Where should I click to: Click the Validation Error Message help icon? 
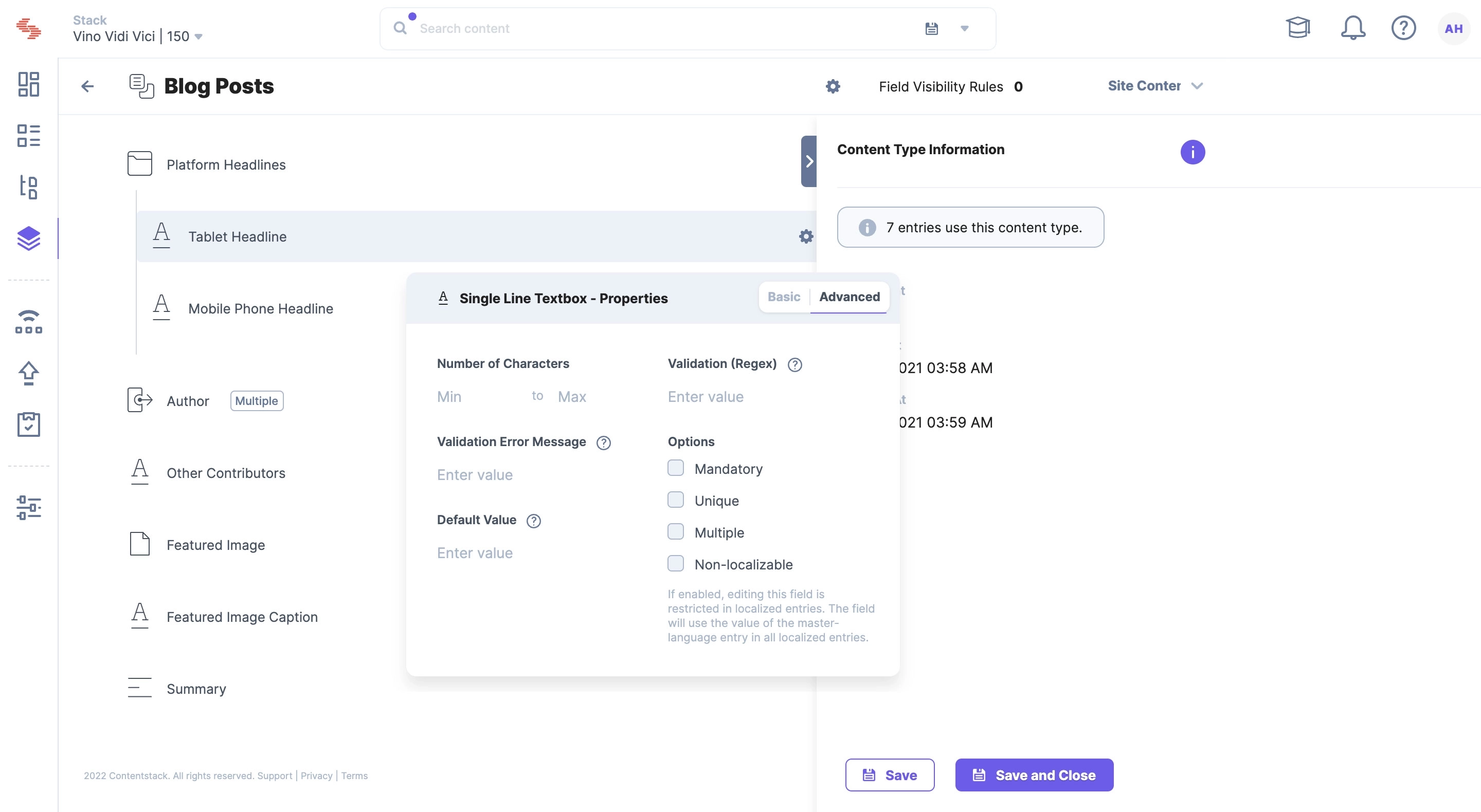click(604, 442)
